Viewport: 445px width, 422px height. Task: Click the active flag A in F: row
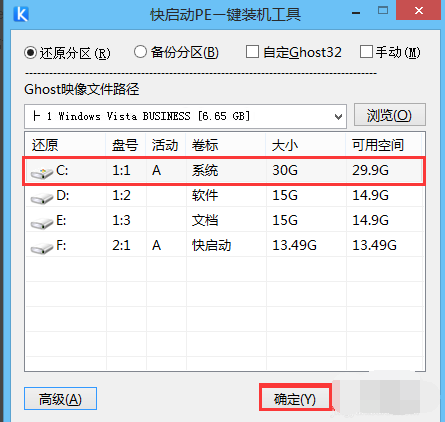pos(157,245)
